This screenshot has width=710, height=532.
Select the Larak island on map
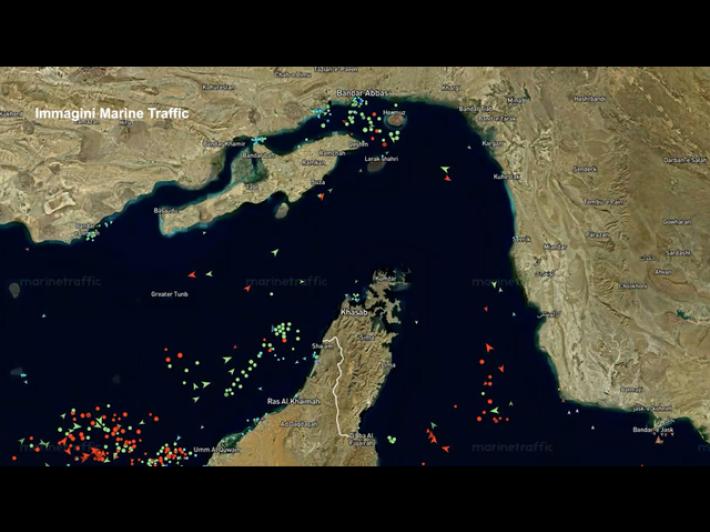tap(376, 166)
